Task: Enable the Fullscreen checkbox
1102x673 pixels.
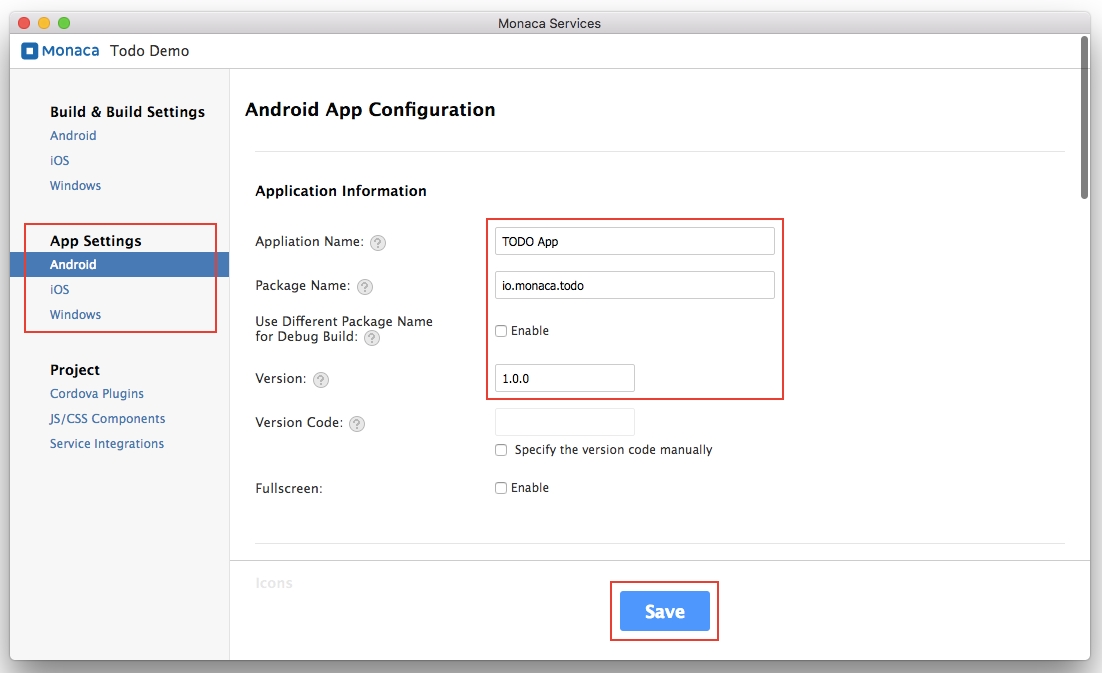Action: point(501,488)
